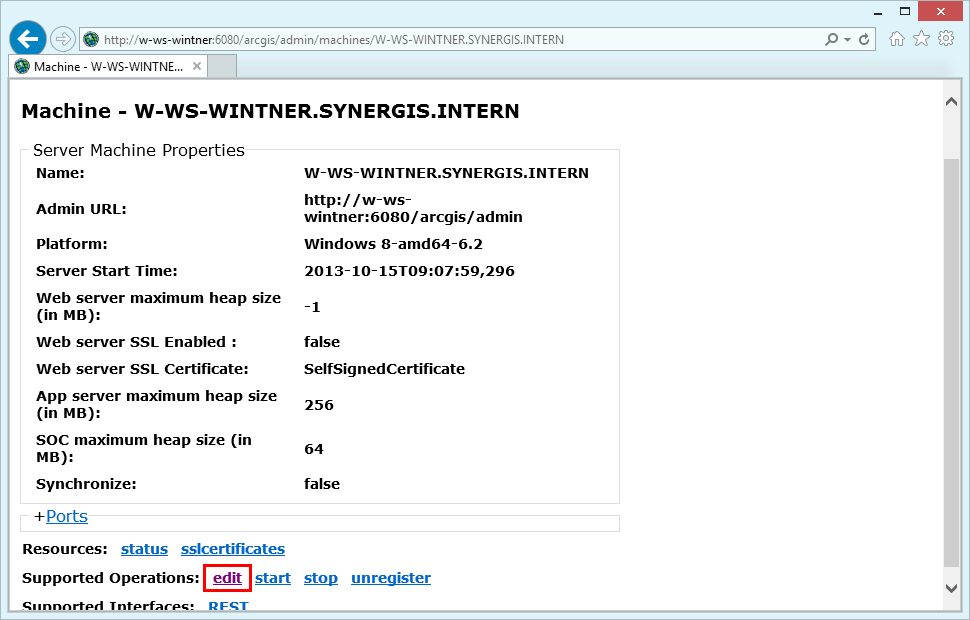Open address bar search dropdown arrow
Image resolution: width=970 pixels, height=620 pixels.
click(848, 40)
